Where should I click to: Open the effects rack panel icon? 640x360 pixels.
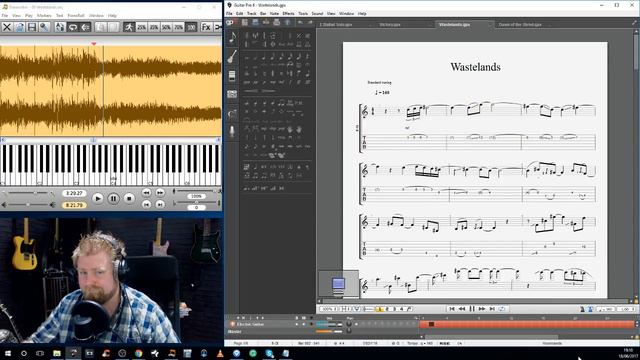[x=232, y=76]
